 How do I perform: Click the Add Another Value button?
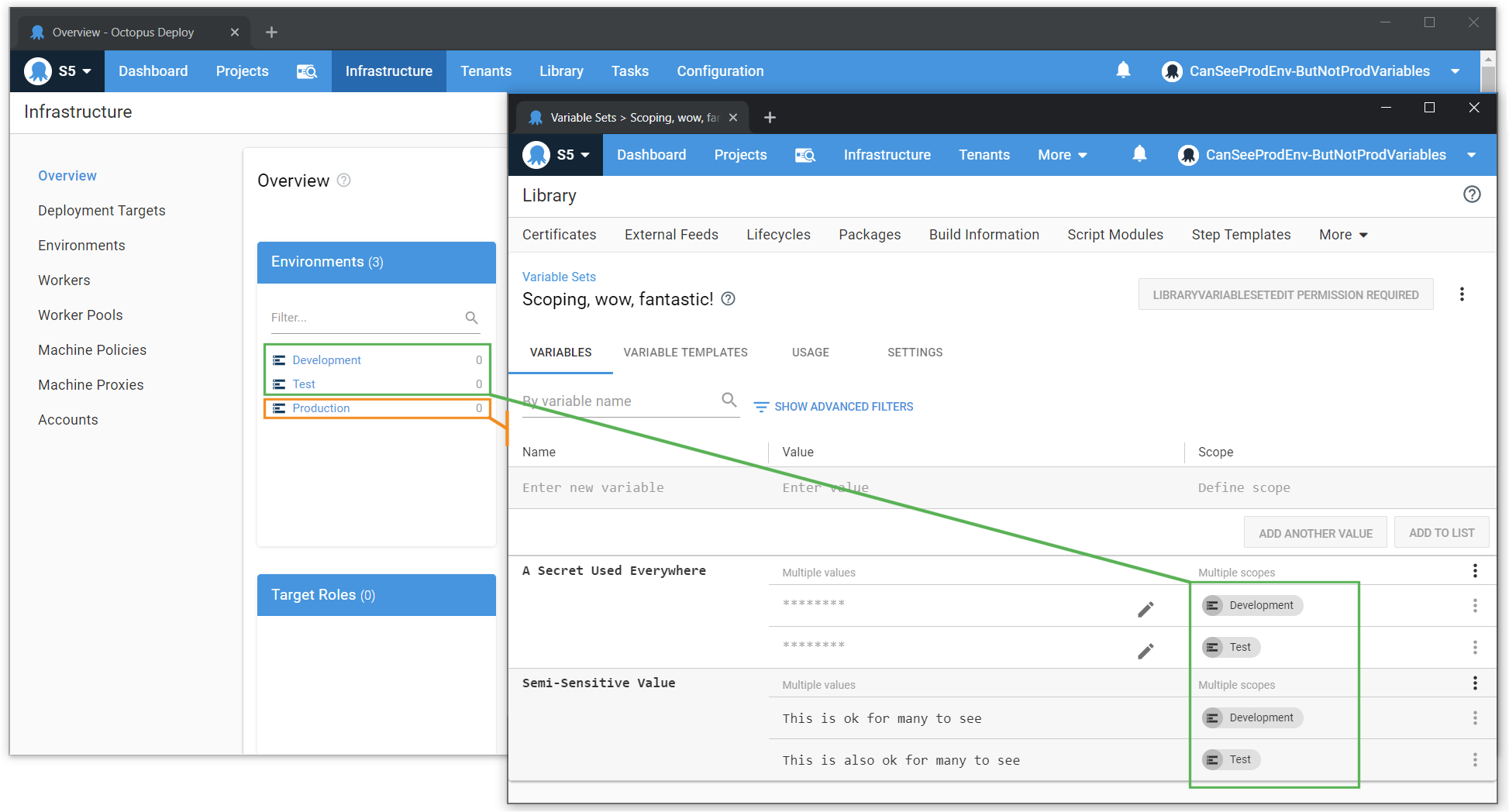1314,533
